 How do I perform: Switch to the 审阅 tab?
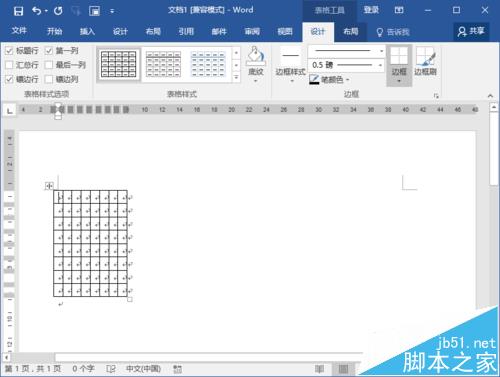(252, 32)
